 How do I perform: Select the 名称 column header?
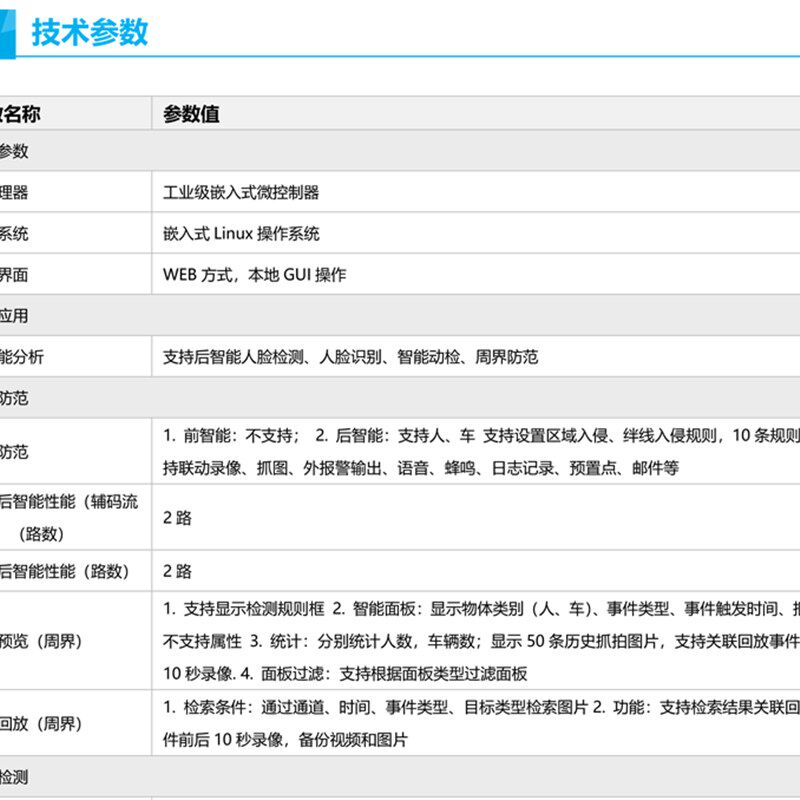click(20, 114)
